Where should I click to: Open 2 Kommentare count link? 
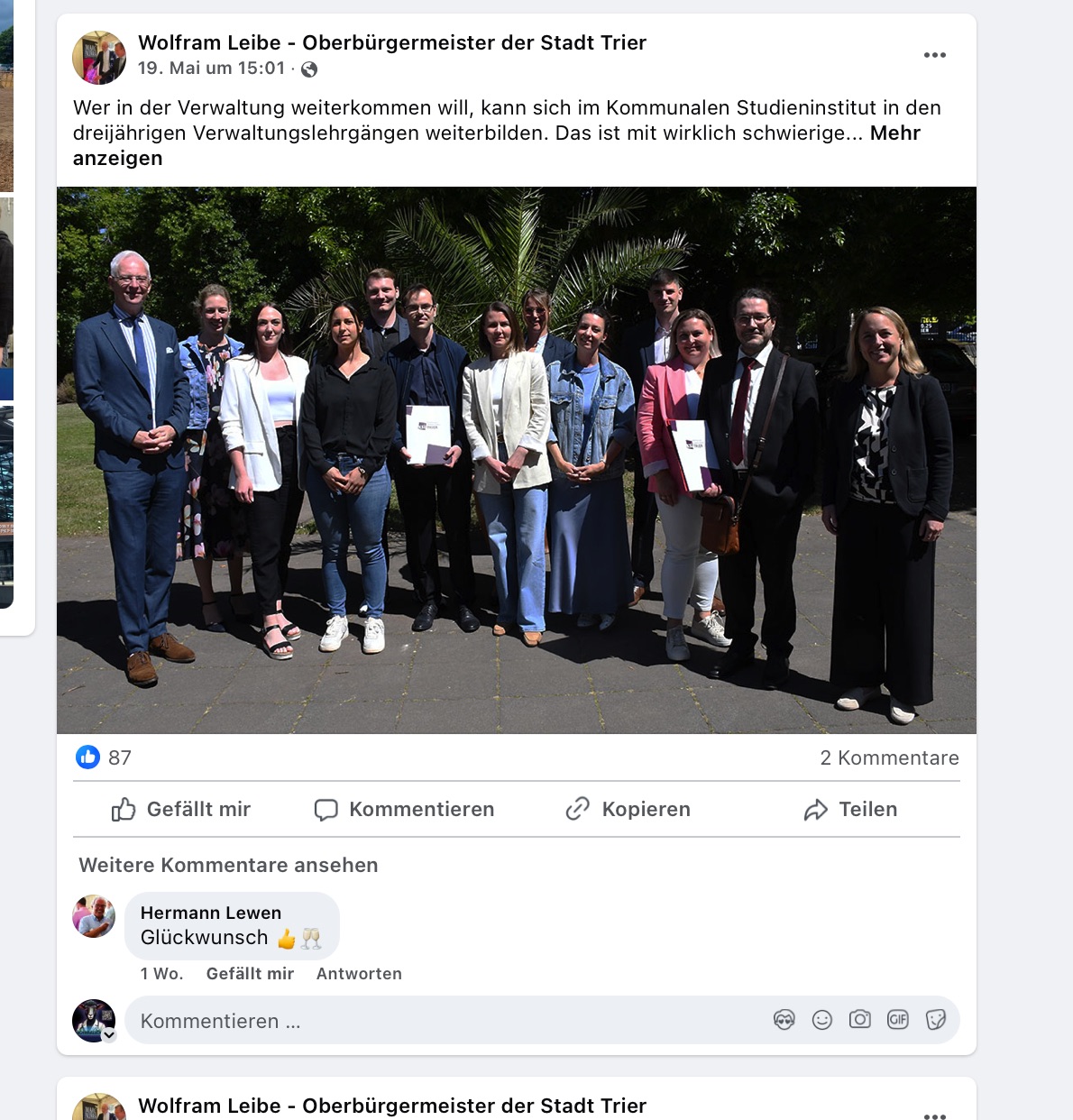click(x=889, y=758)
